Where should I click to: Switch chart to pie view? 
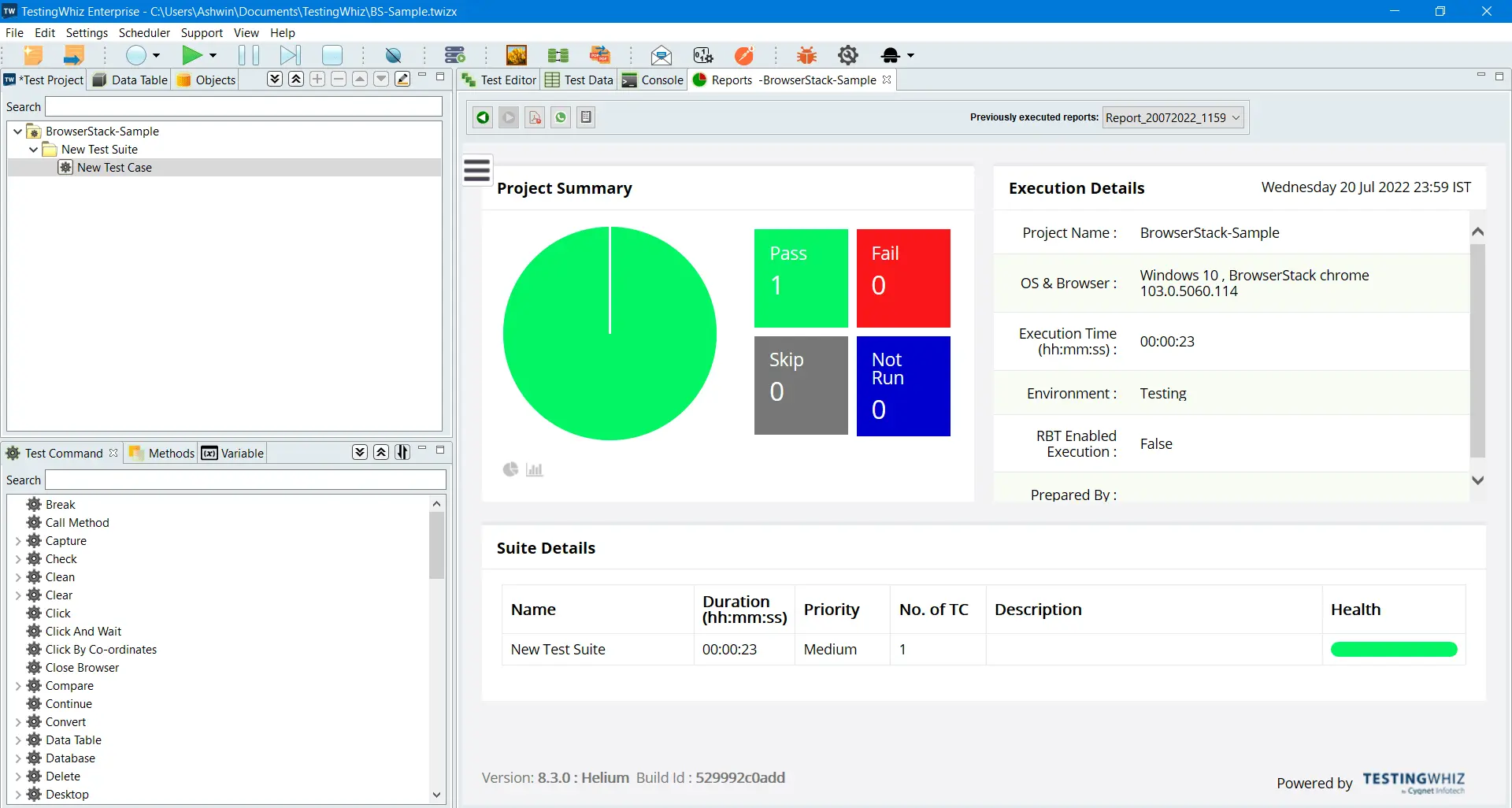(x=510, y=469)
